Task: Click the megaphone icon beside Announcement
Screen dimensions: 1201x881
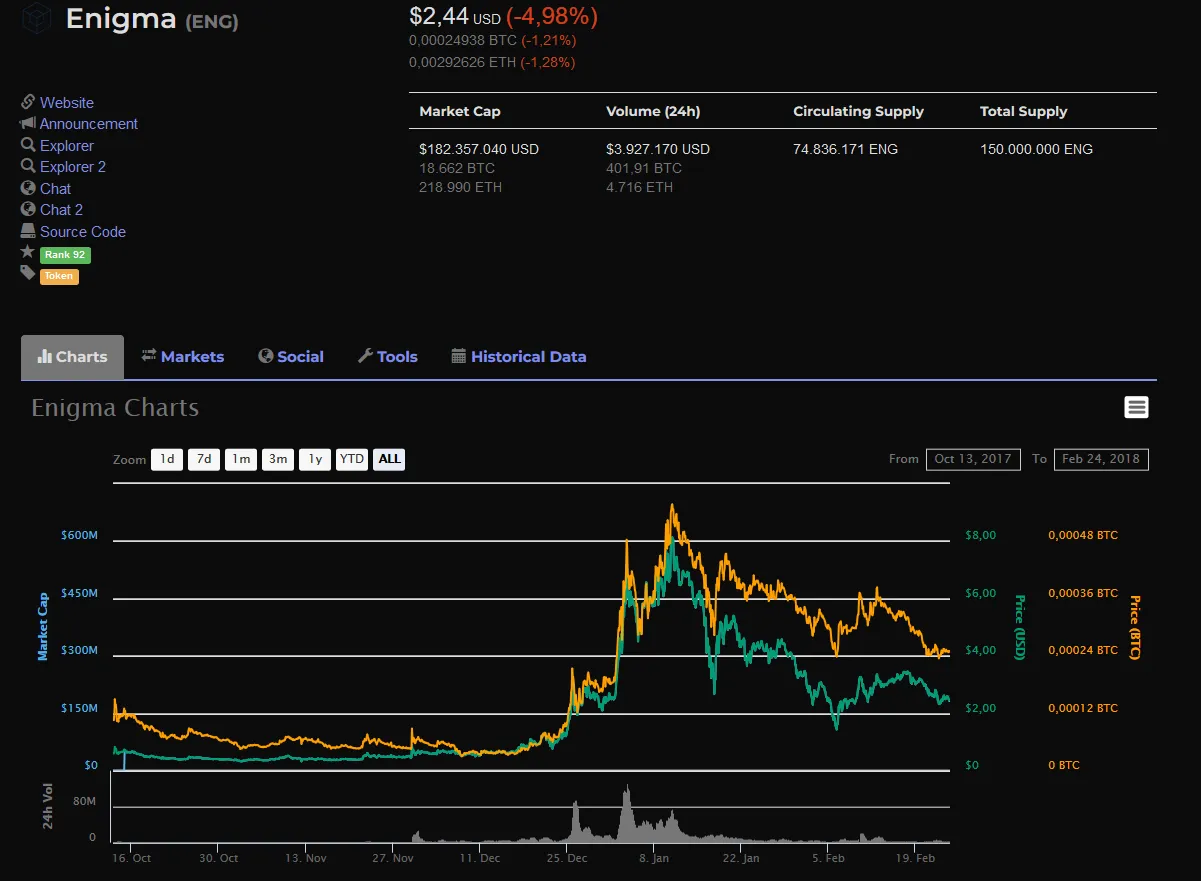Action: 28,124
